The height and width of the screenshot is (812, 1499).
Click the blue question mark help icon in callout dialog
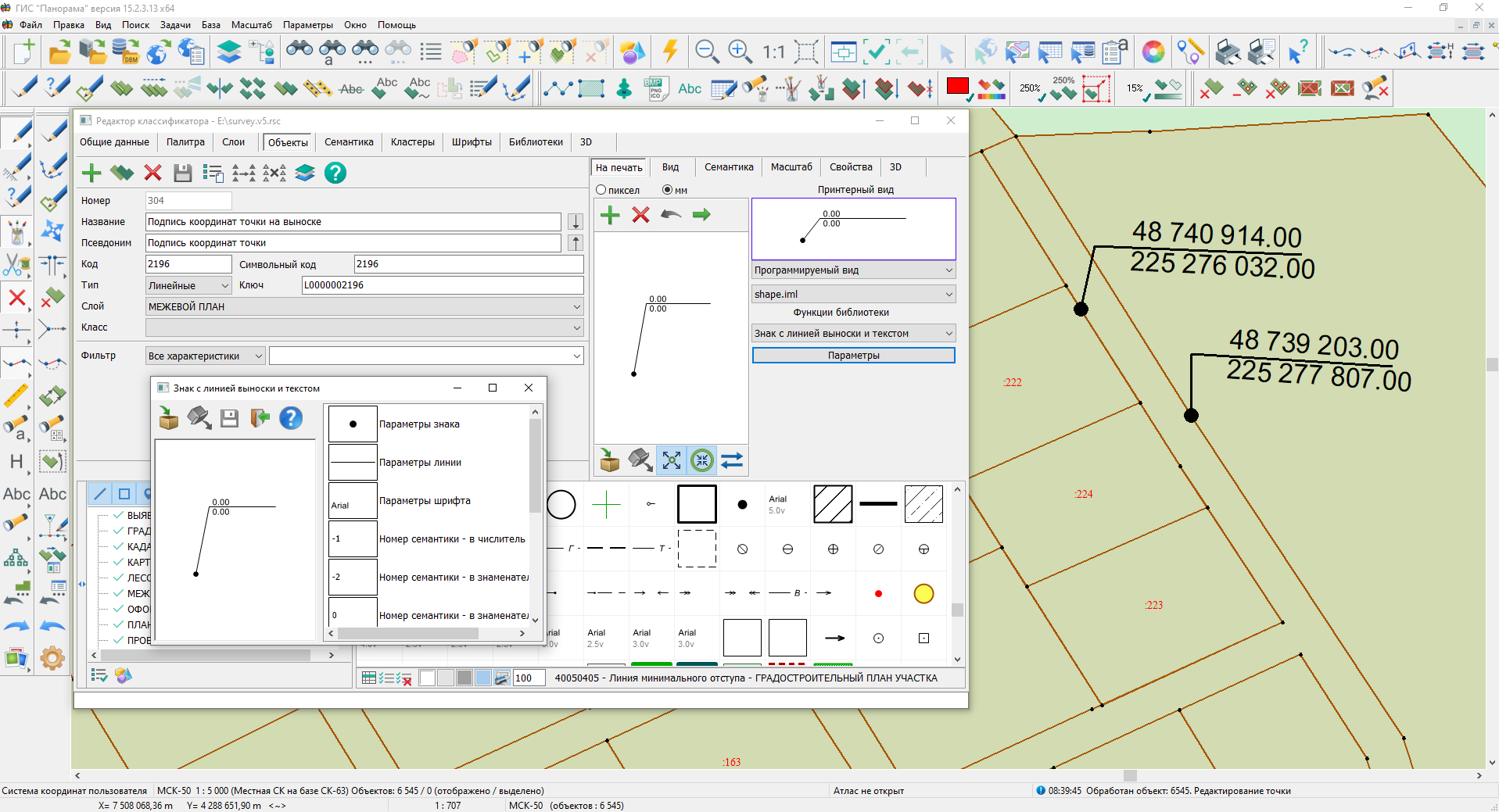coord(291,418)
